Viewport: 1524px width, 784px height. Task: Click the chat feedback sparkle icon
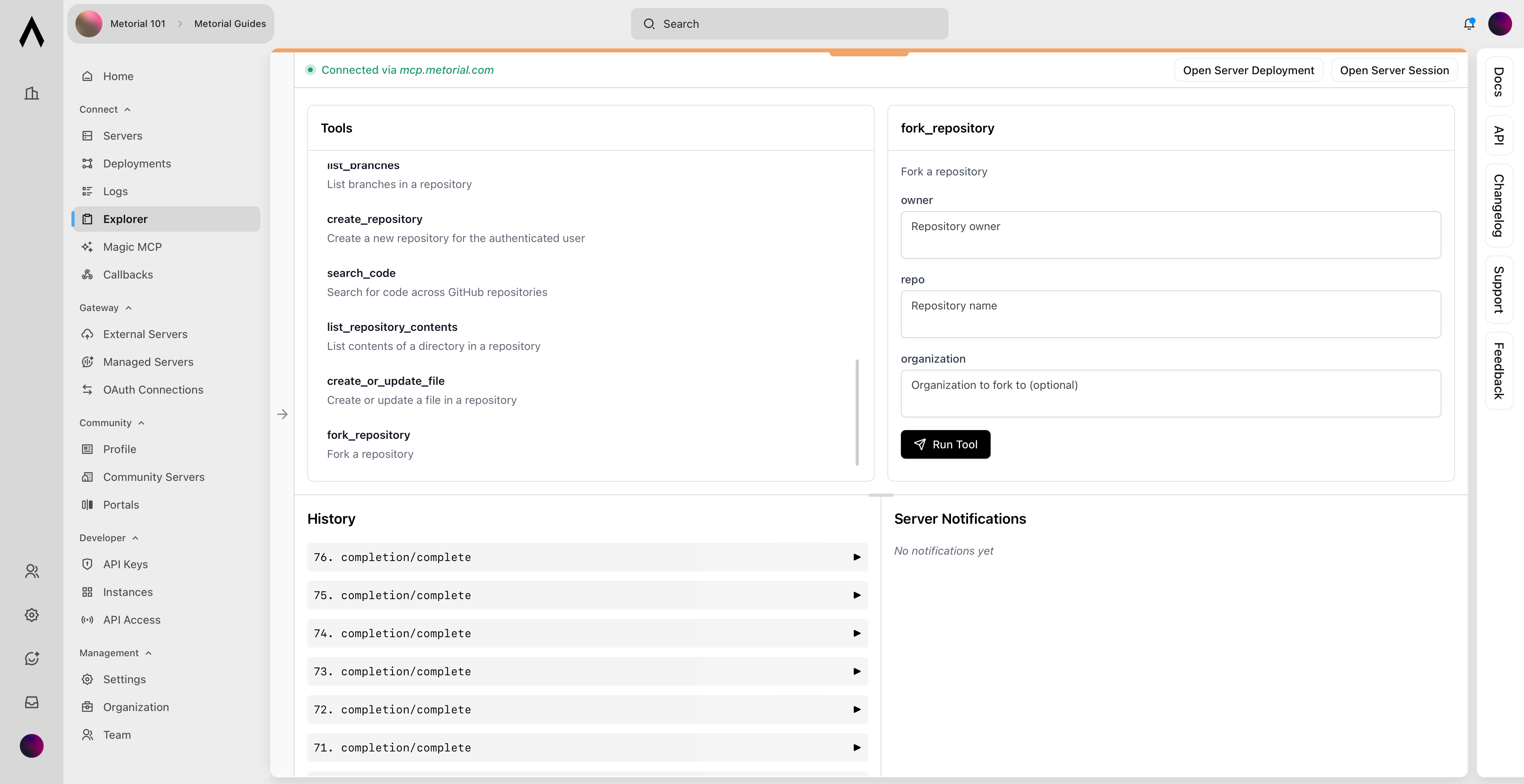click(x=31, y=658)
